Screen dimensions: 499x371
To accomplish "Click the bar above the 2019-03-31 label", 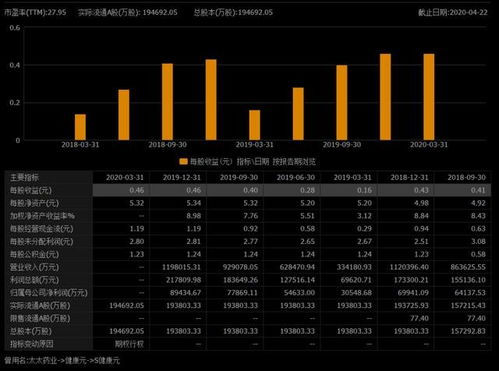I will click(x=255, y=125).
